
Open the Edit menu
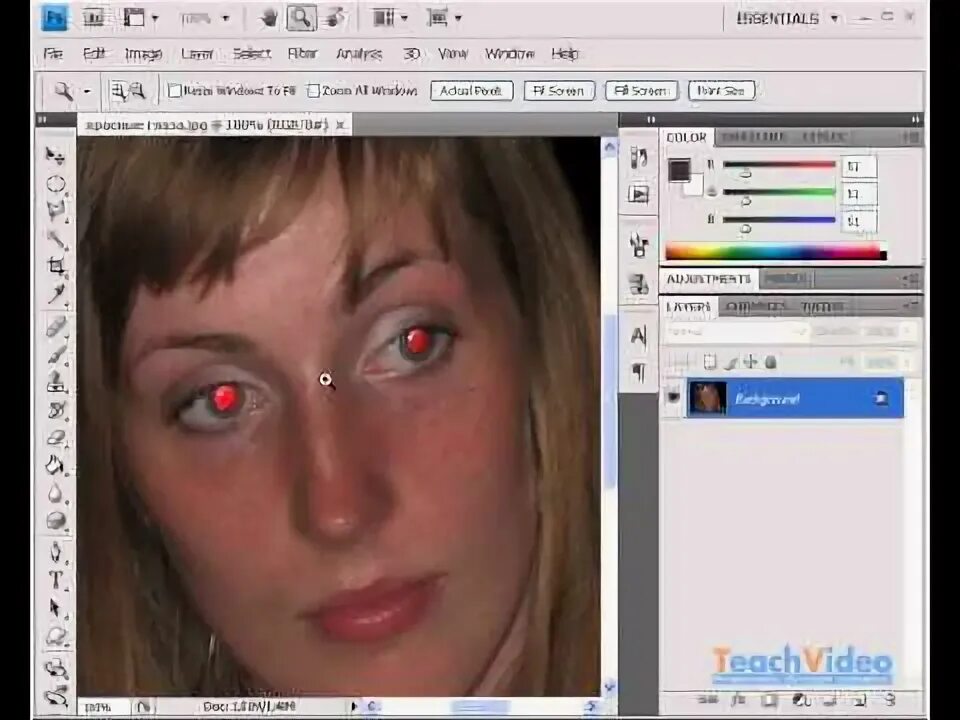(94, 54)
